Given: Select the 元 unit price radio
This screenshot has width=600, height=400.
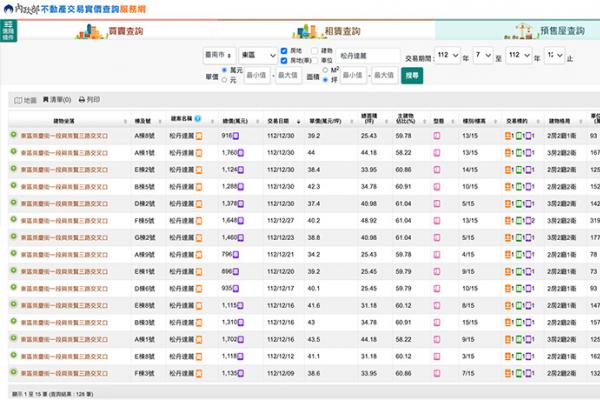Looking at the screenshot, I should coord(225,80).
